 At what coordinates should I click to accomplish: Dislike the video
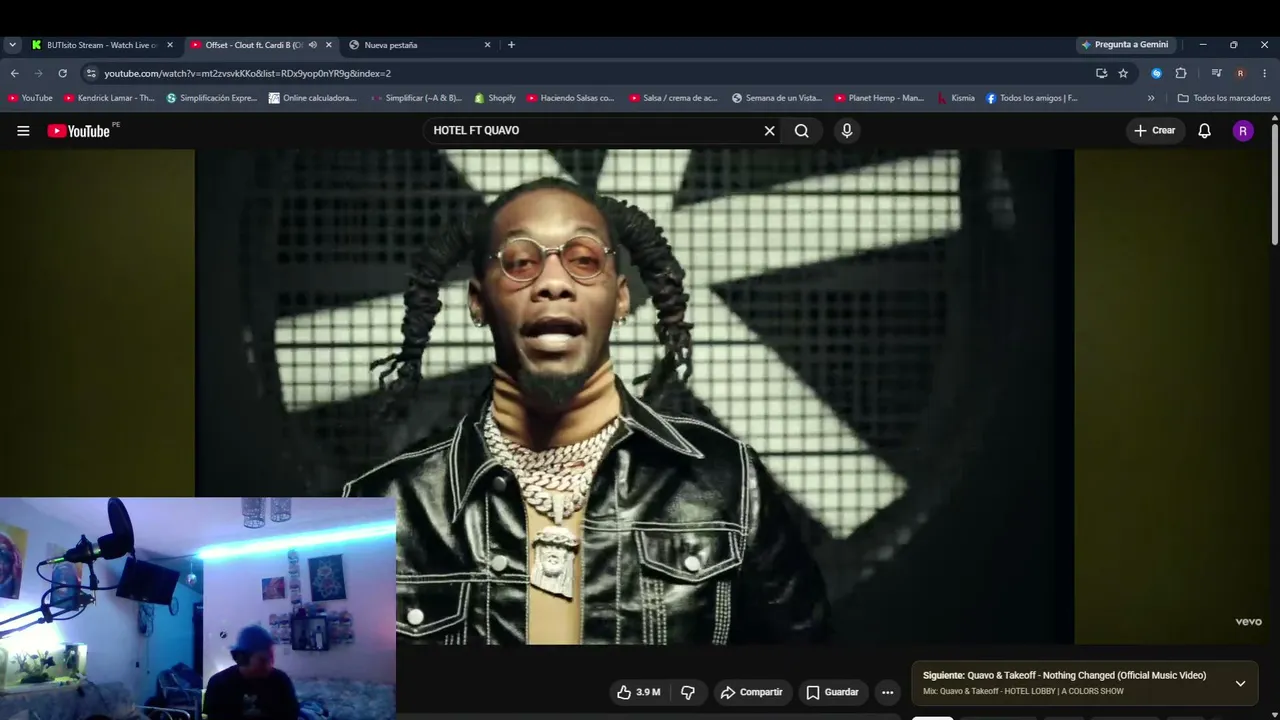click(x=688, y=692)
